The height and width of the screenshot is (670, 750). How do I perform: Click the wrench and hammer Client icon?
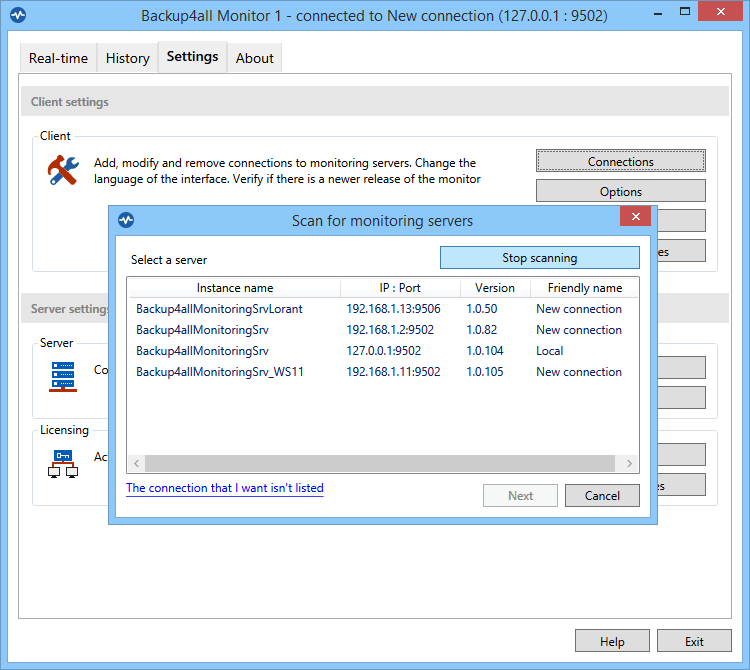click(x=63, y=170)
